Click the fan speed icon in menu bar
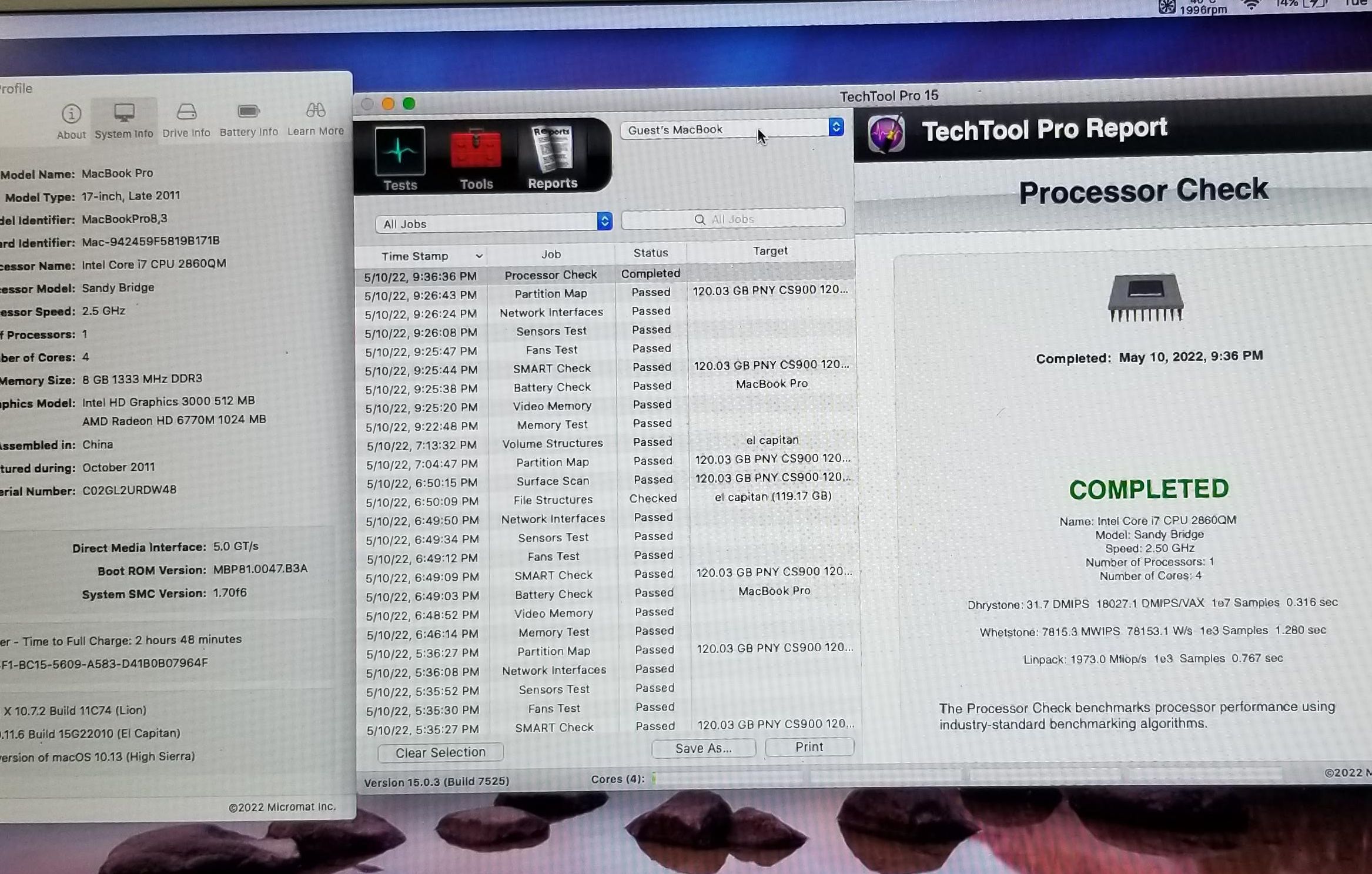Screen dimensions: 1372x874 [1167, 6]
